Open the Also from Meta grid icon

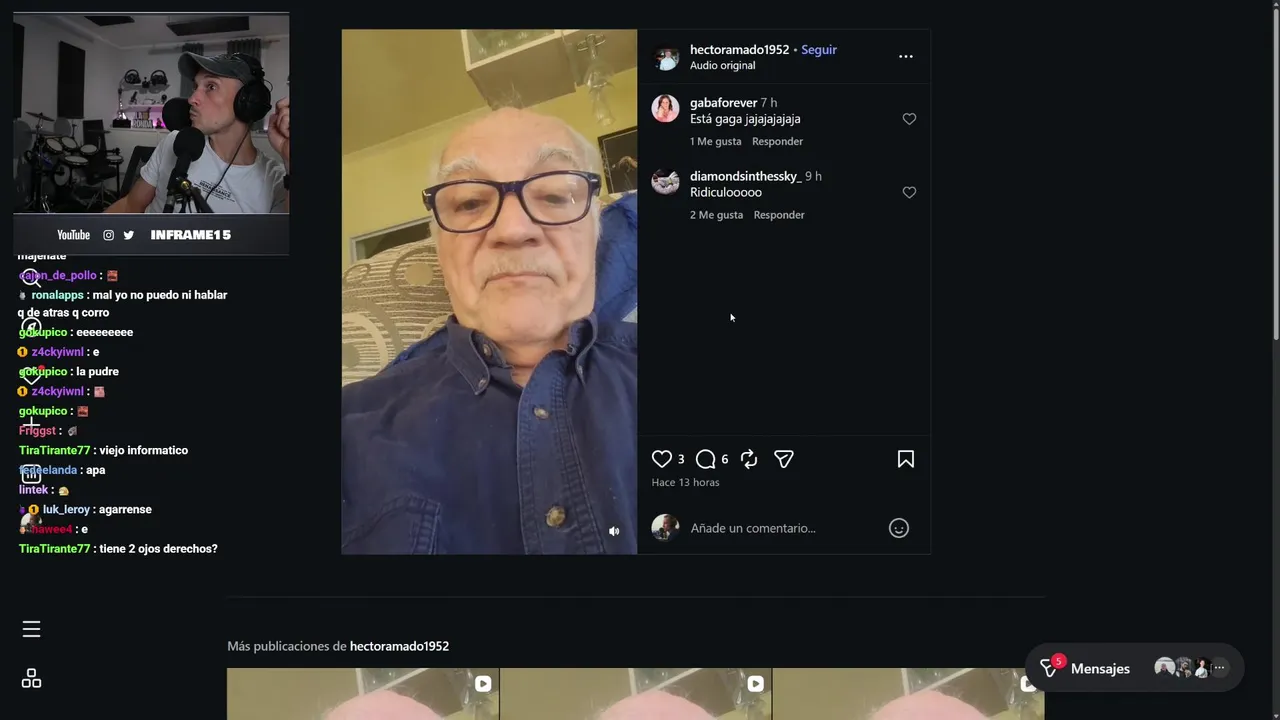[31, 679]
